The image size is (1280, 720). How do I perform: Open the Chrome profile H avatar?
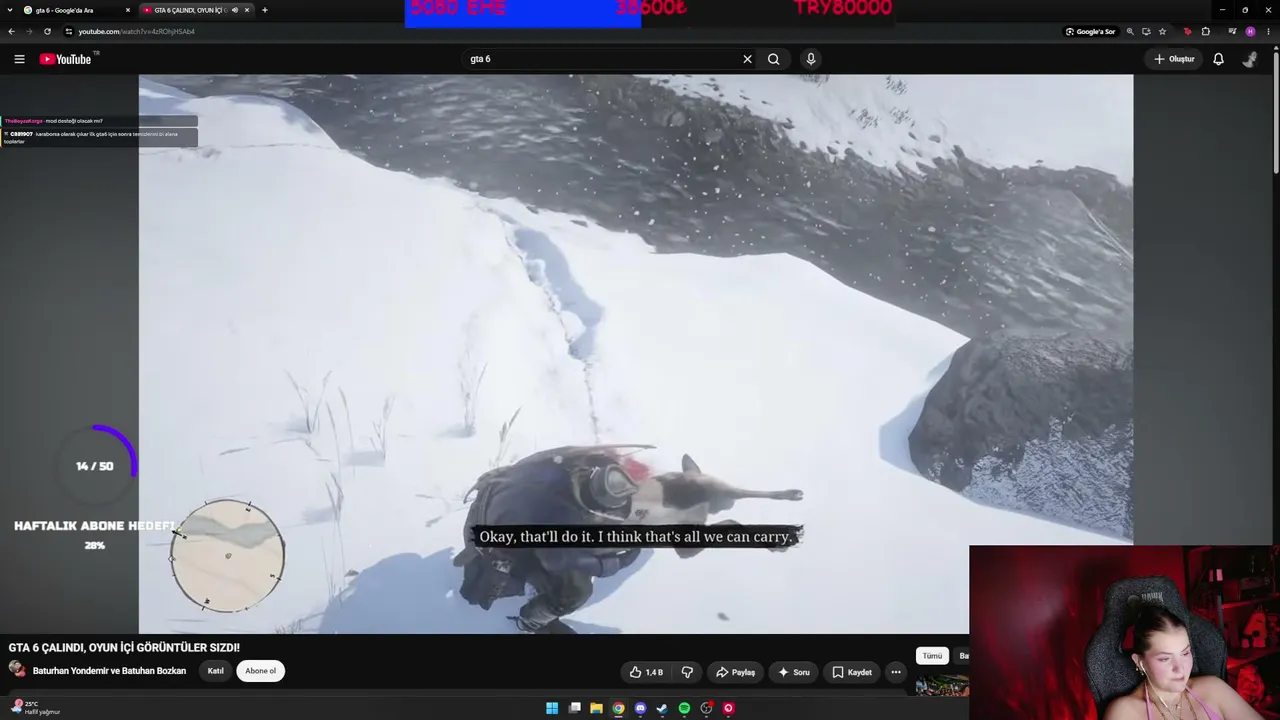1250,31
